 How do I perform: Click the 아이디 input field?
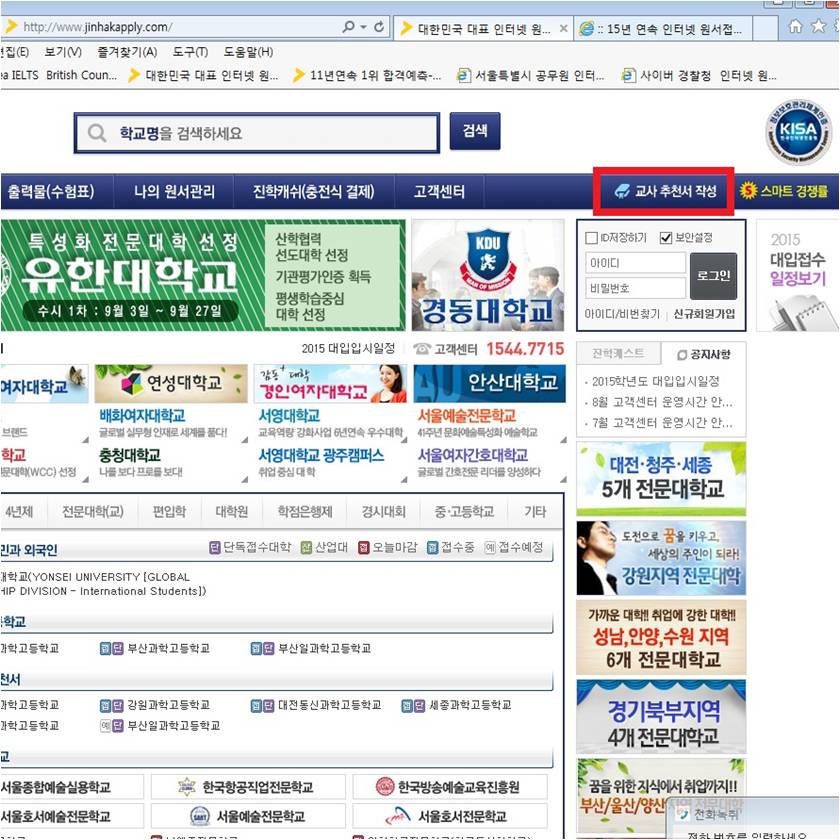coord(635,263)
